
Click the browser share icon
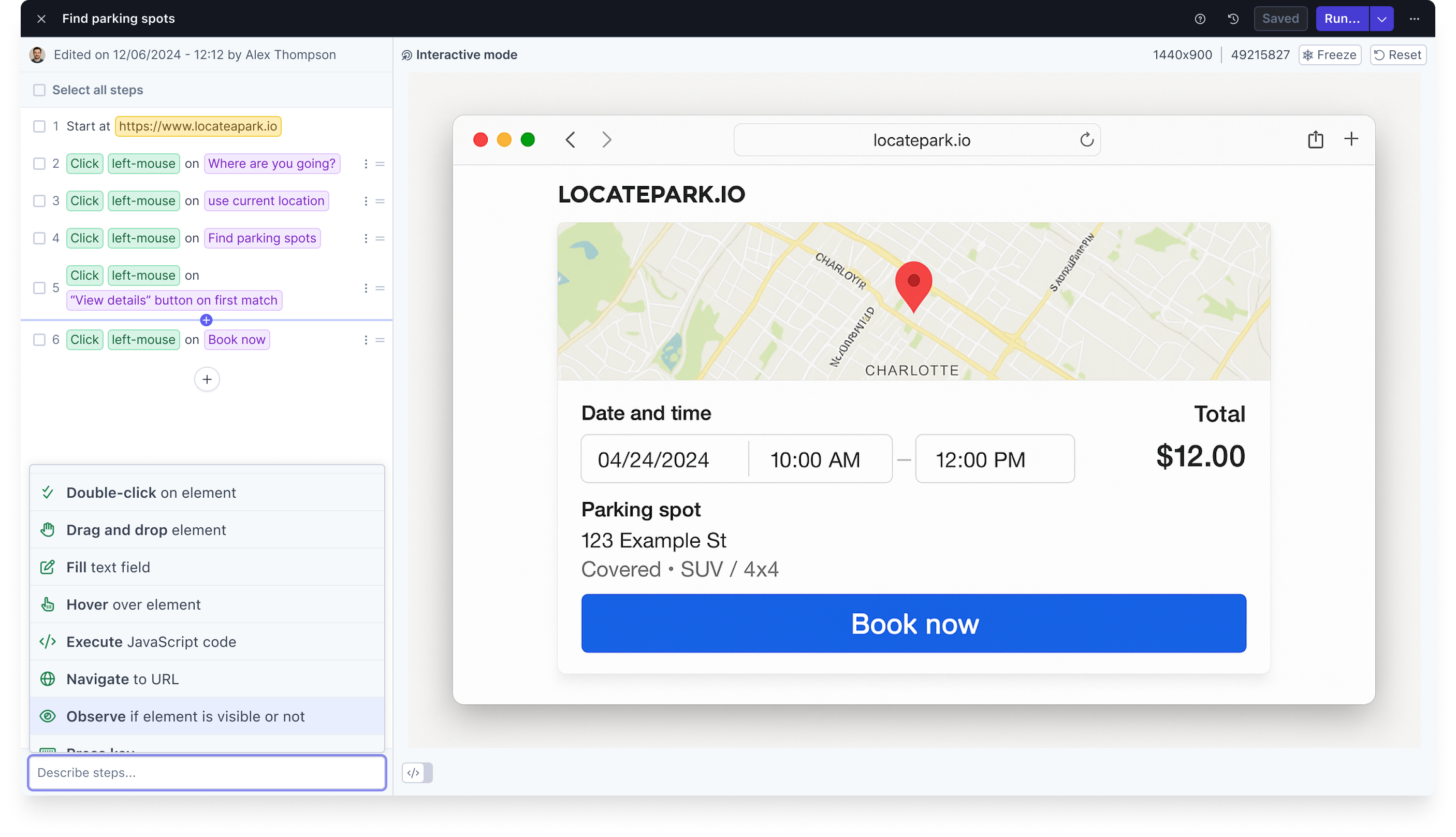[x=1315, y=140]
